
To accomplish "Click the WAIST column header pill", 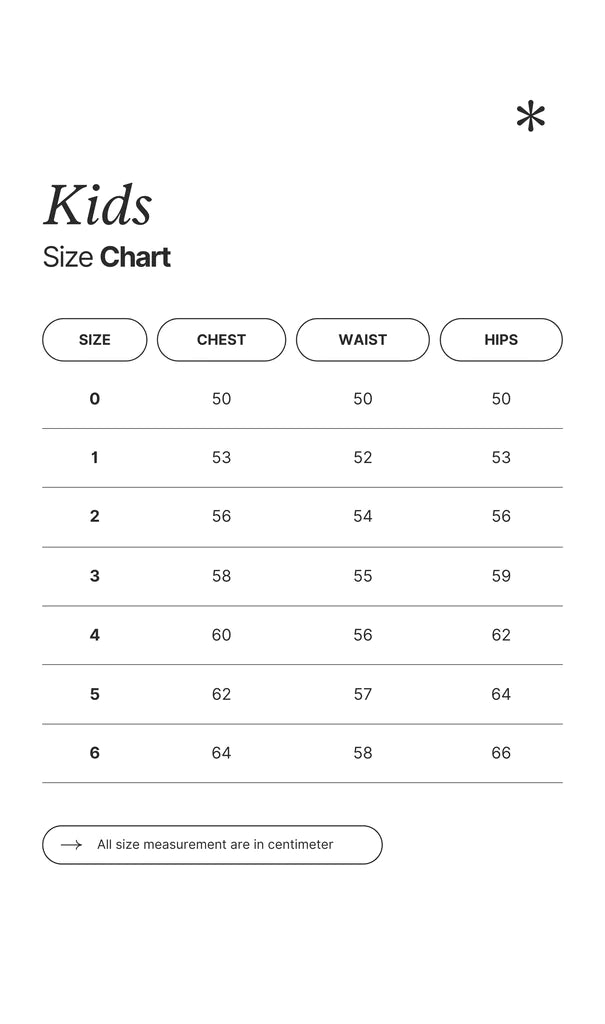I will [x=362, y=340].
